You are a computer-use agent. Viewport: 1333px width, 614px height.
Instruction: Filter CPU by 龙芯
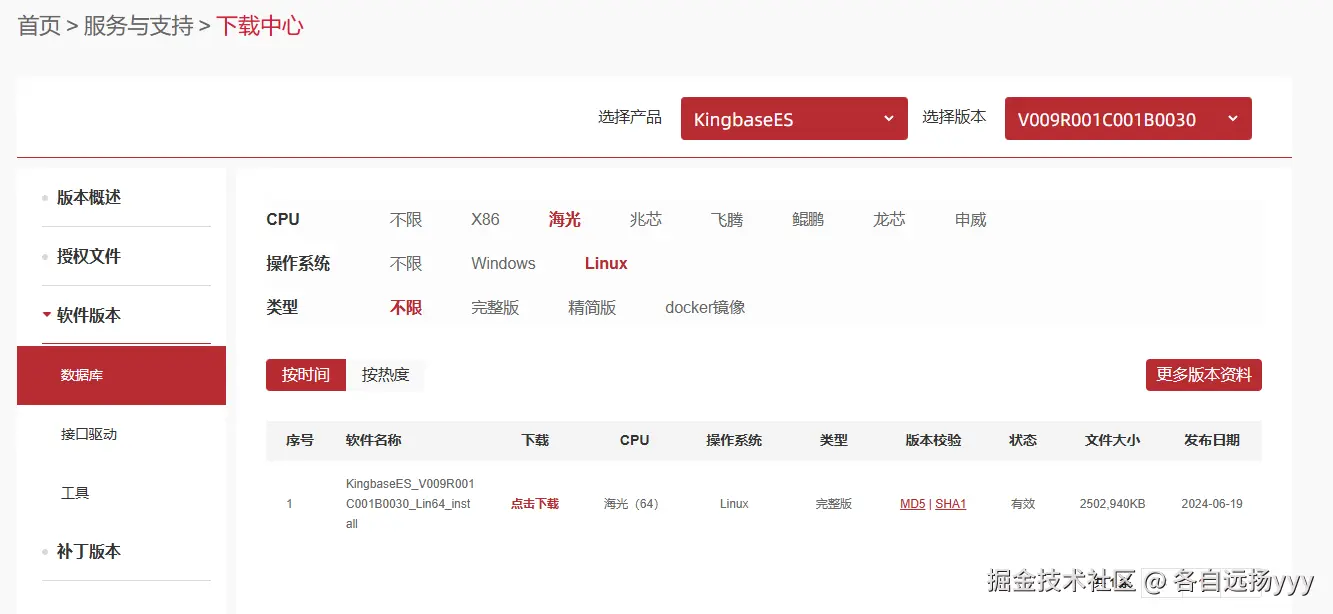(889, 220)
